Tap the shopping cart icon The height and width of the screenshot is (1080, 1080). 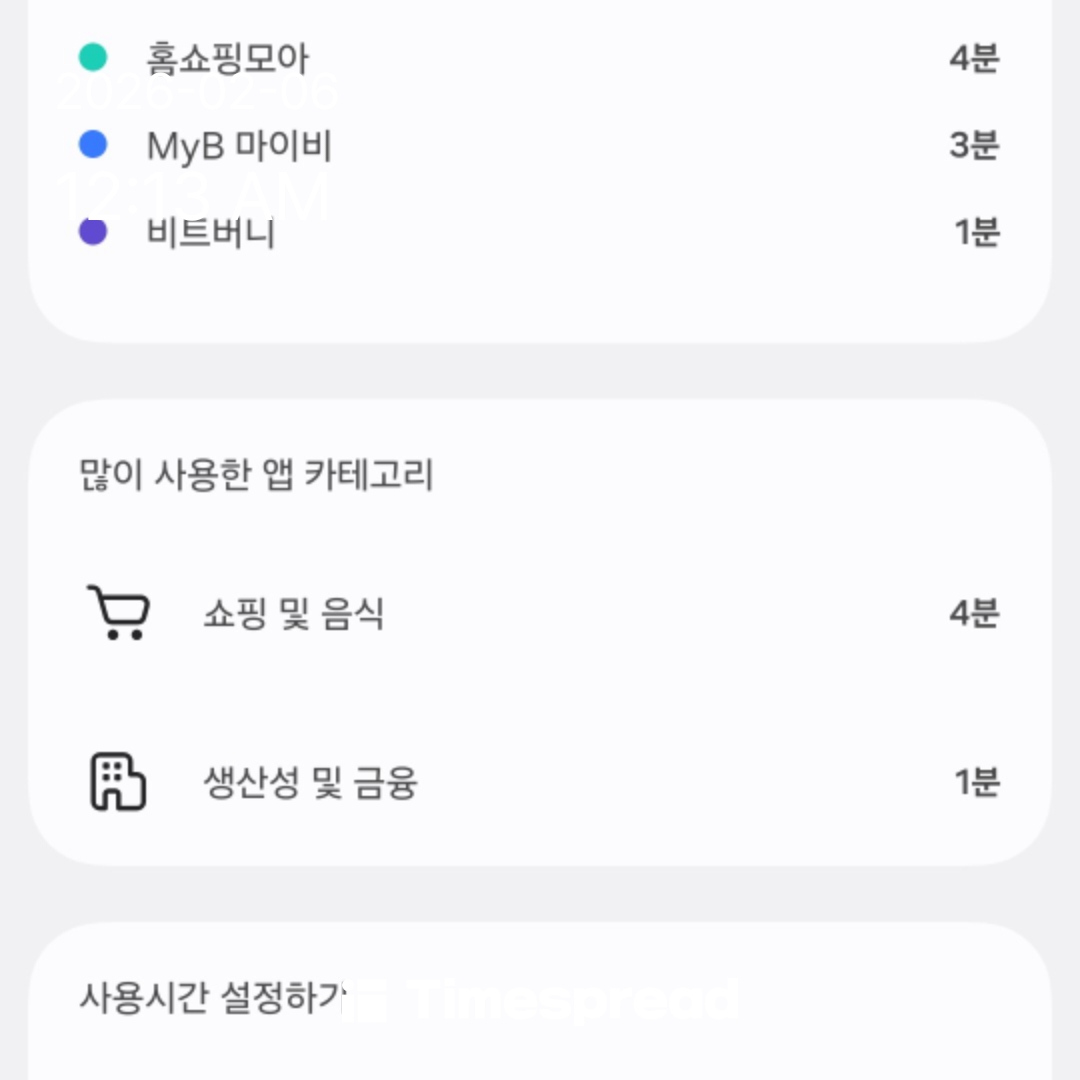coord(118,612)
